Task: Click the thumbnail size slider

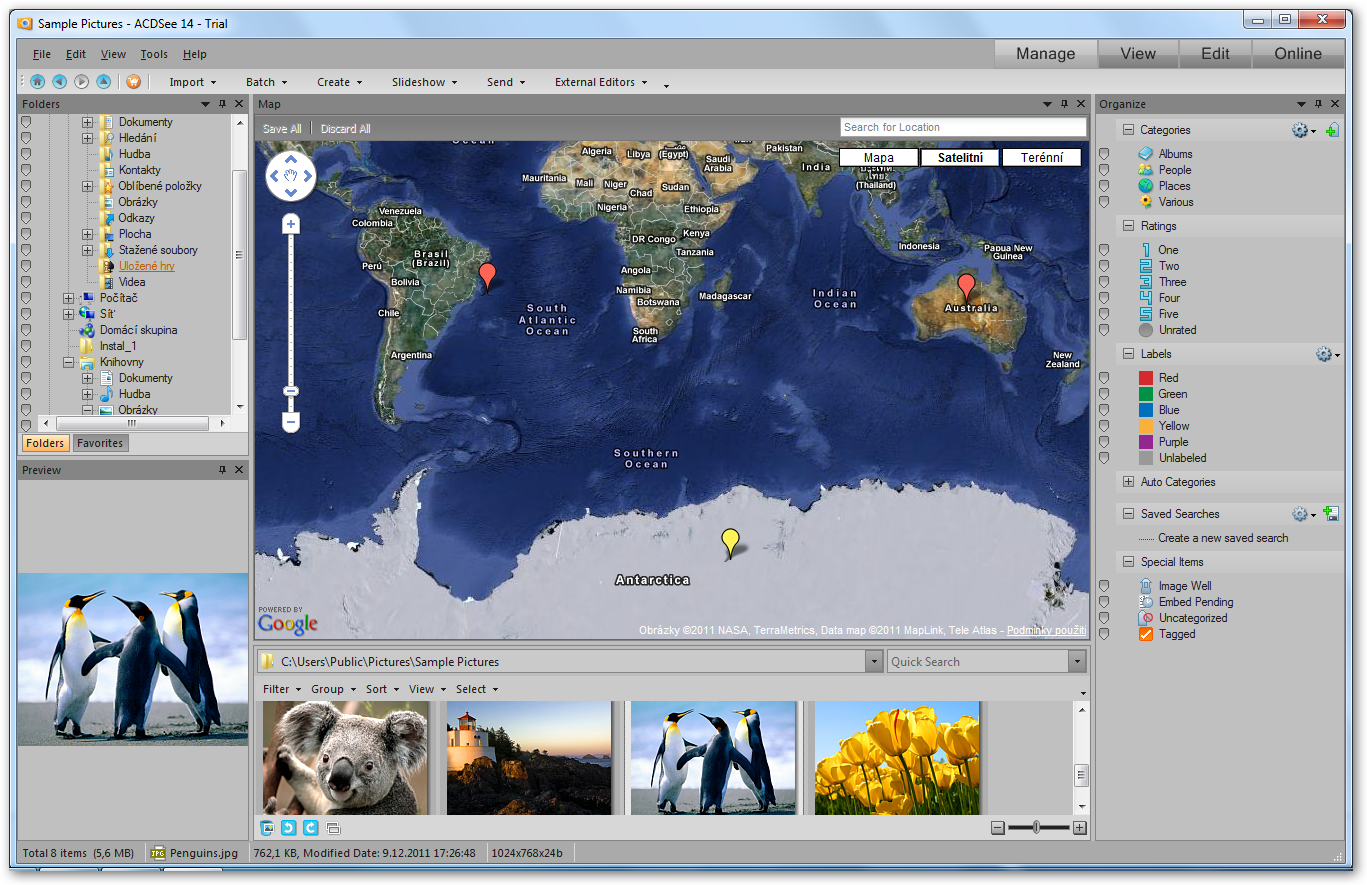Action: pos(1037,827)
